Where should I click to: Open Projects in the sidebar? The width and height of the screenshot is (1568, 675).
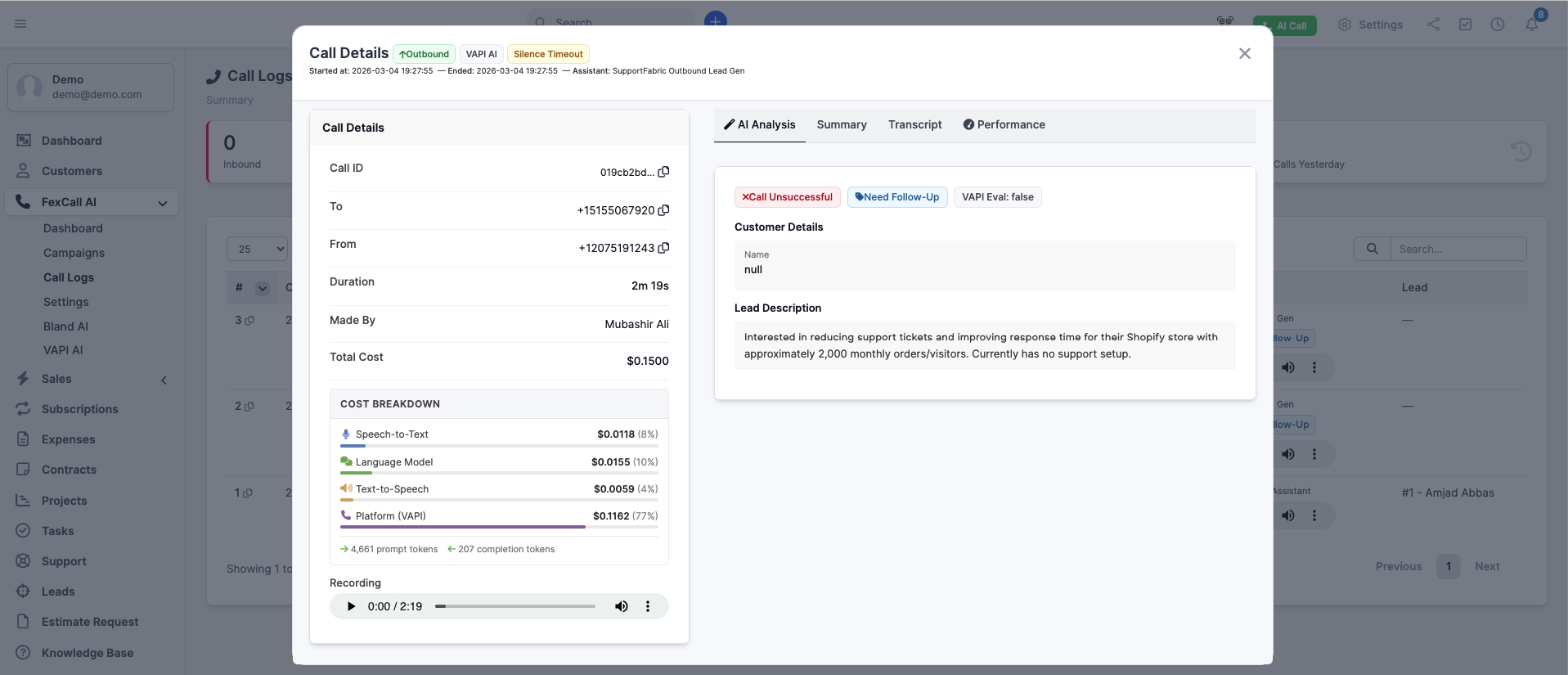(64, 501)
